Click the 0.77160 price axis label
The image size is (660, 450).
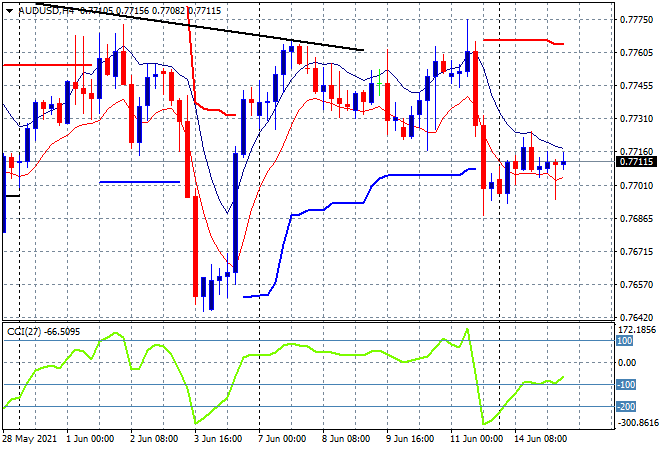(x=636, y=152)
